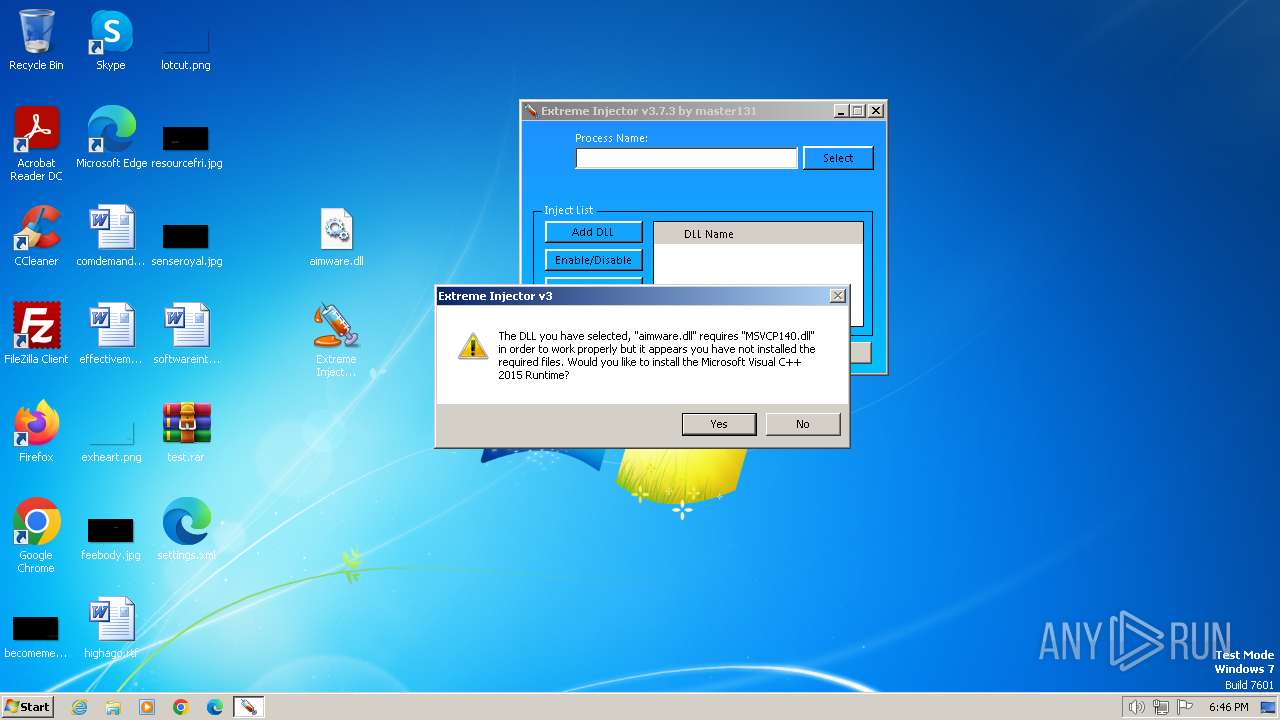The image size is (1280, 720).
Task: Open the Recycle Bin desktop icon
Action: point(36,40)
